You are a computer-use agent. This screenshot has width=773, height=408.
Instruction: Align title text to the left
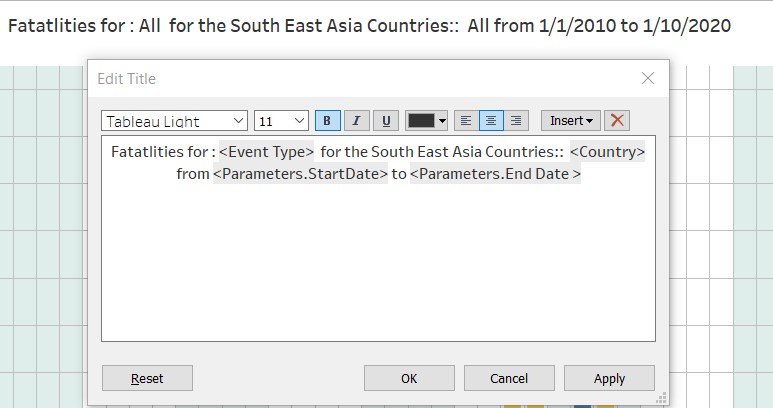click(x=466, y=121)
